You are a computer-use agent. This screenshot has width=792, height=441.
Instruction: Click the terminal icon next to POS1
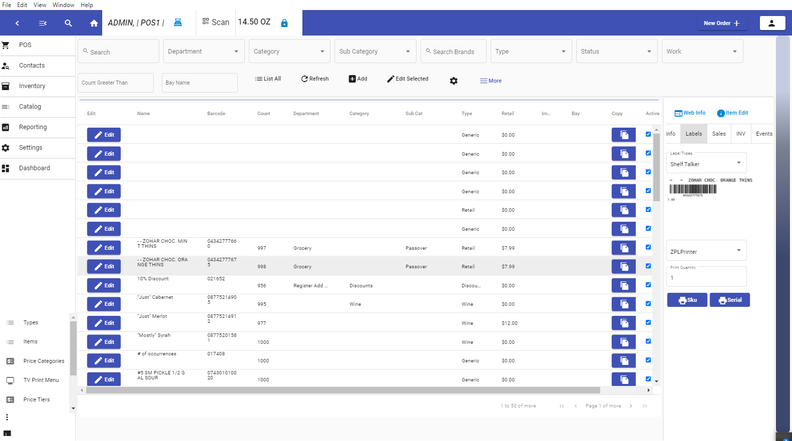click(178, 22)
